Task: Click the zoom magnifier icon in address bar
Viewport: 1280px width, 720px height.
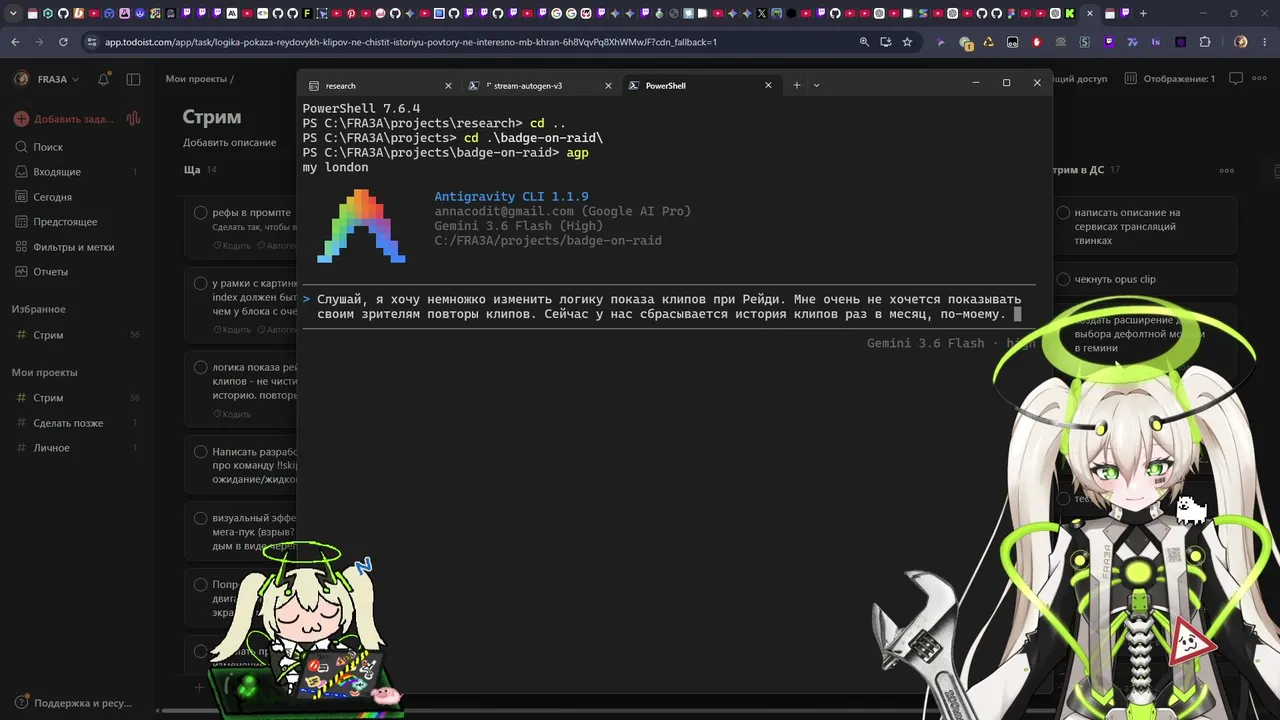Action: click(864, 42)
